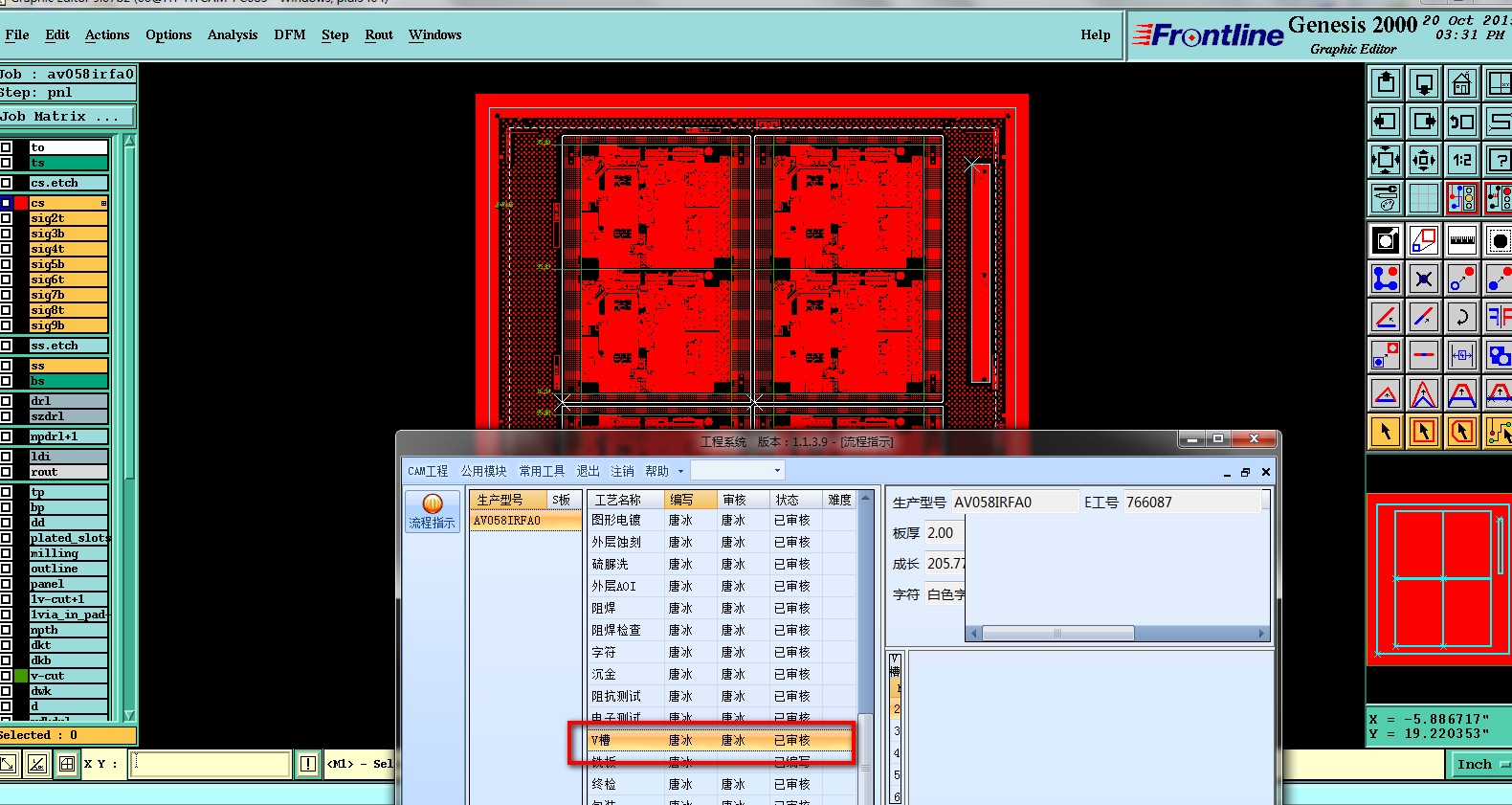Click the pan left arrow icon

click(x=1386, y=123)
